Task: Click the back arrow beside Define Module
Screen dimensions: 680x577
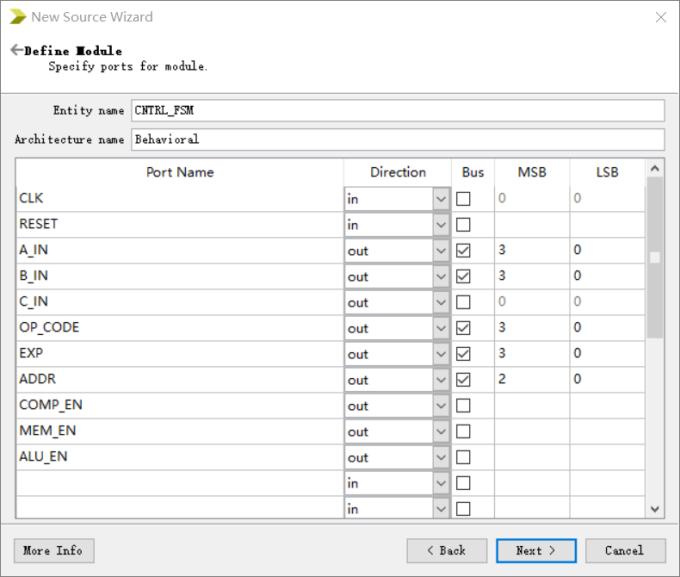Action: point(16,50)
